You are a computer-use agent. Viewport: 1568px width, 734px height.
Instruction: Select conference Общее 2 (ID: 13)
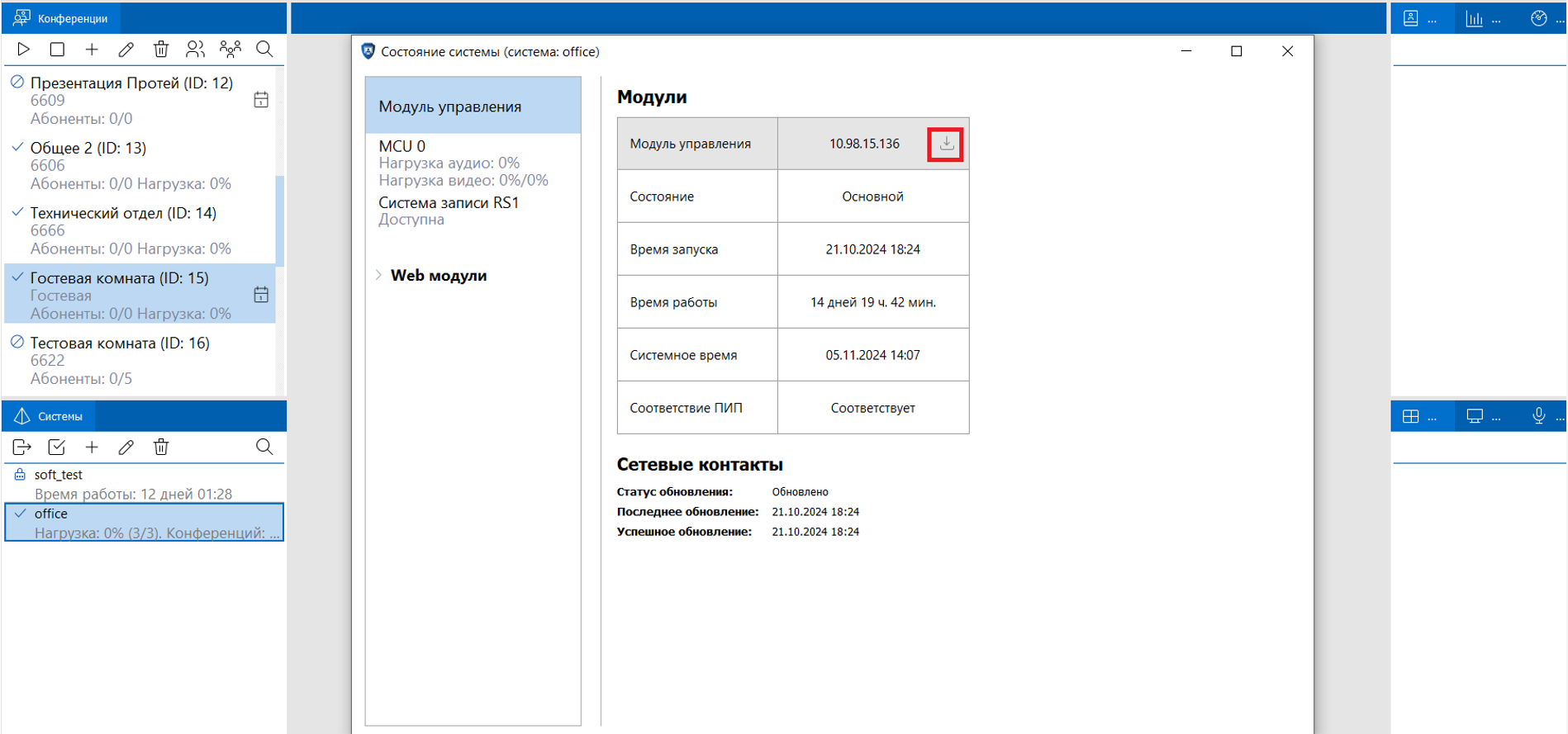tap(140, 165)
